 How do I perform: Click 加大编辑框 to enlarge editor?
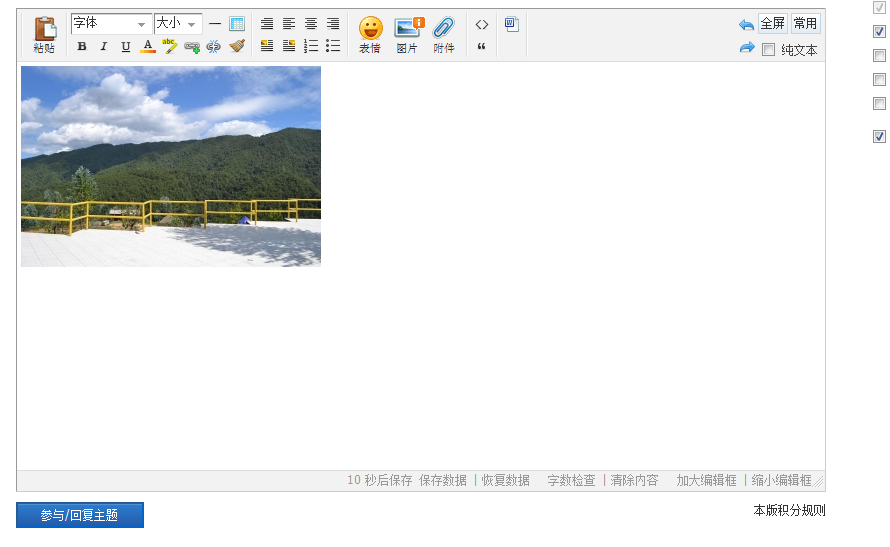[706, 481]
